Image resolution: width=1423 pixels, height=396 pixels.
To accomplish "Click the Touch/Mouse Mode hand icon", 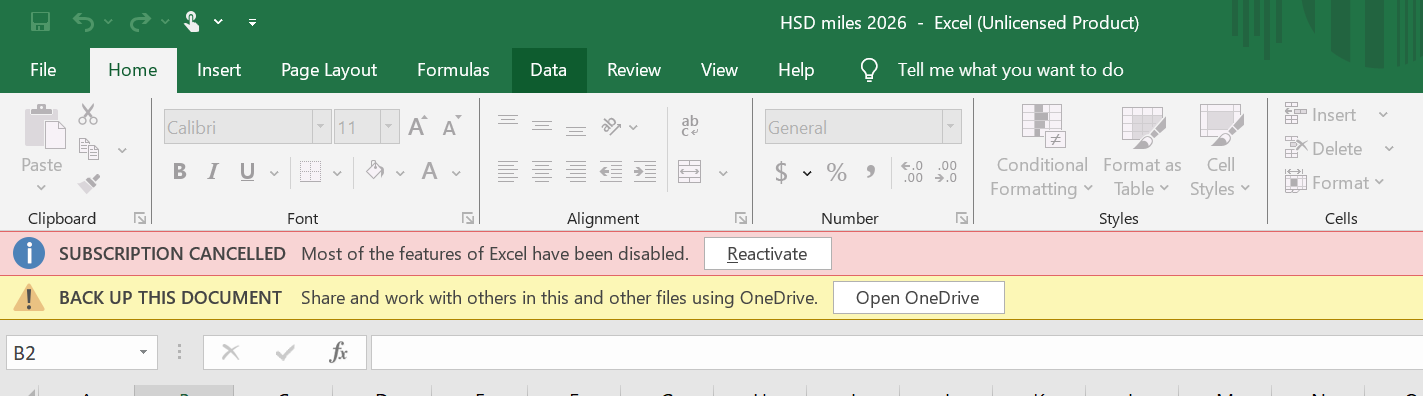I will 193,21.
